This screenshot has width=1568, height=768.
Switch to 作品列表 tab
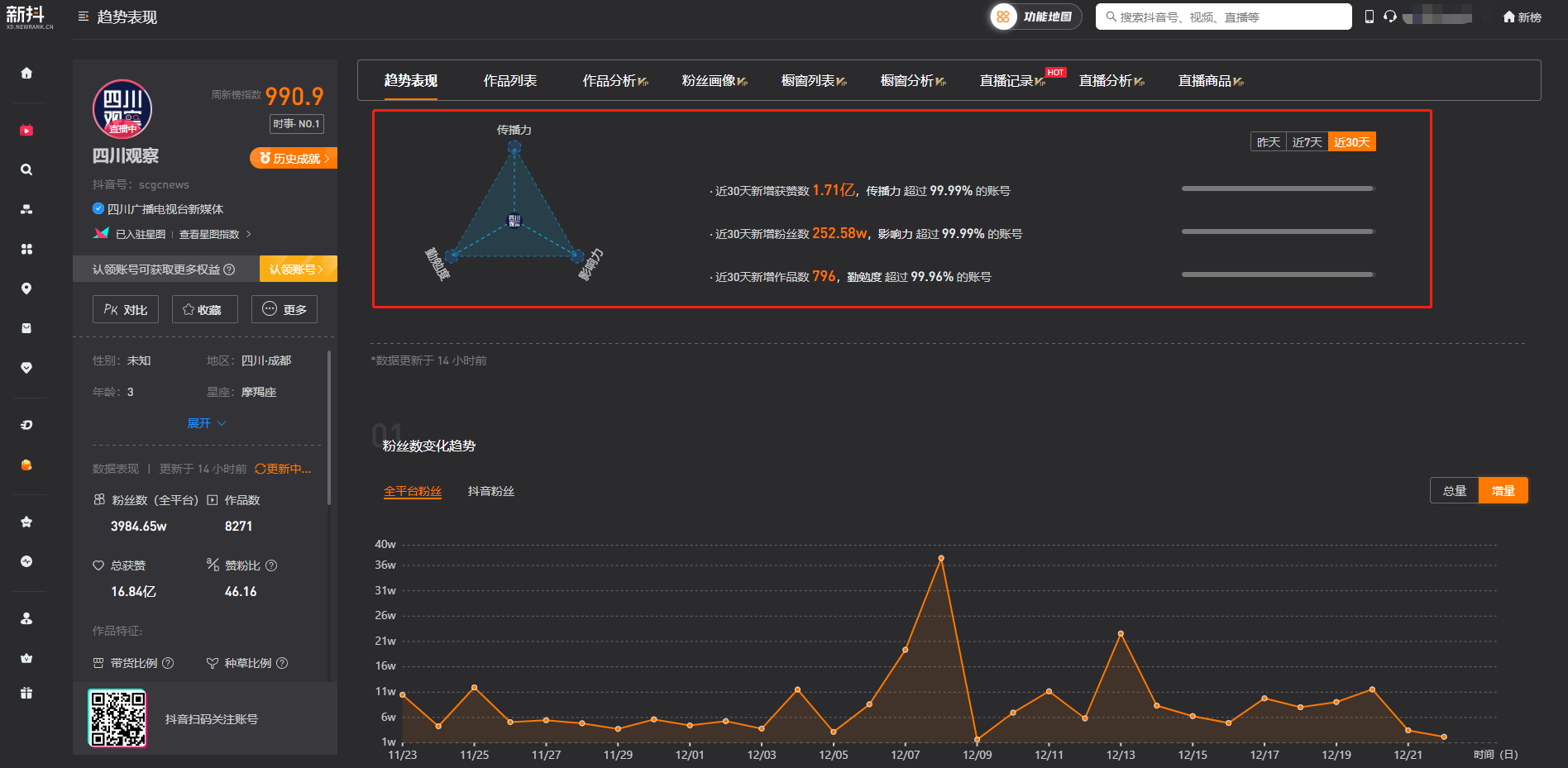(x=510, y=81)
